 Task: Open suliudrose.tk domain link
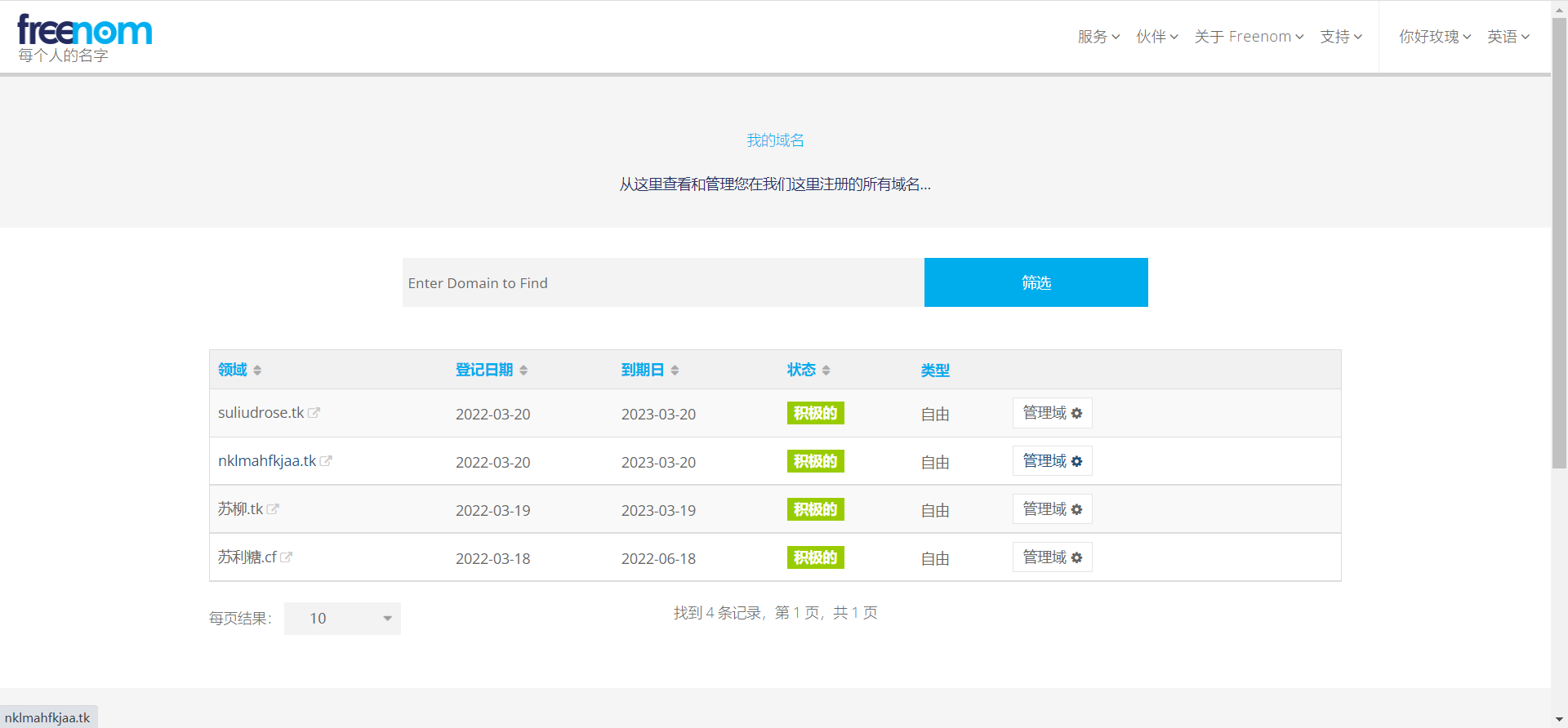261,413
